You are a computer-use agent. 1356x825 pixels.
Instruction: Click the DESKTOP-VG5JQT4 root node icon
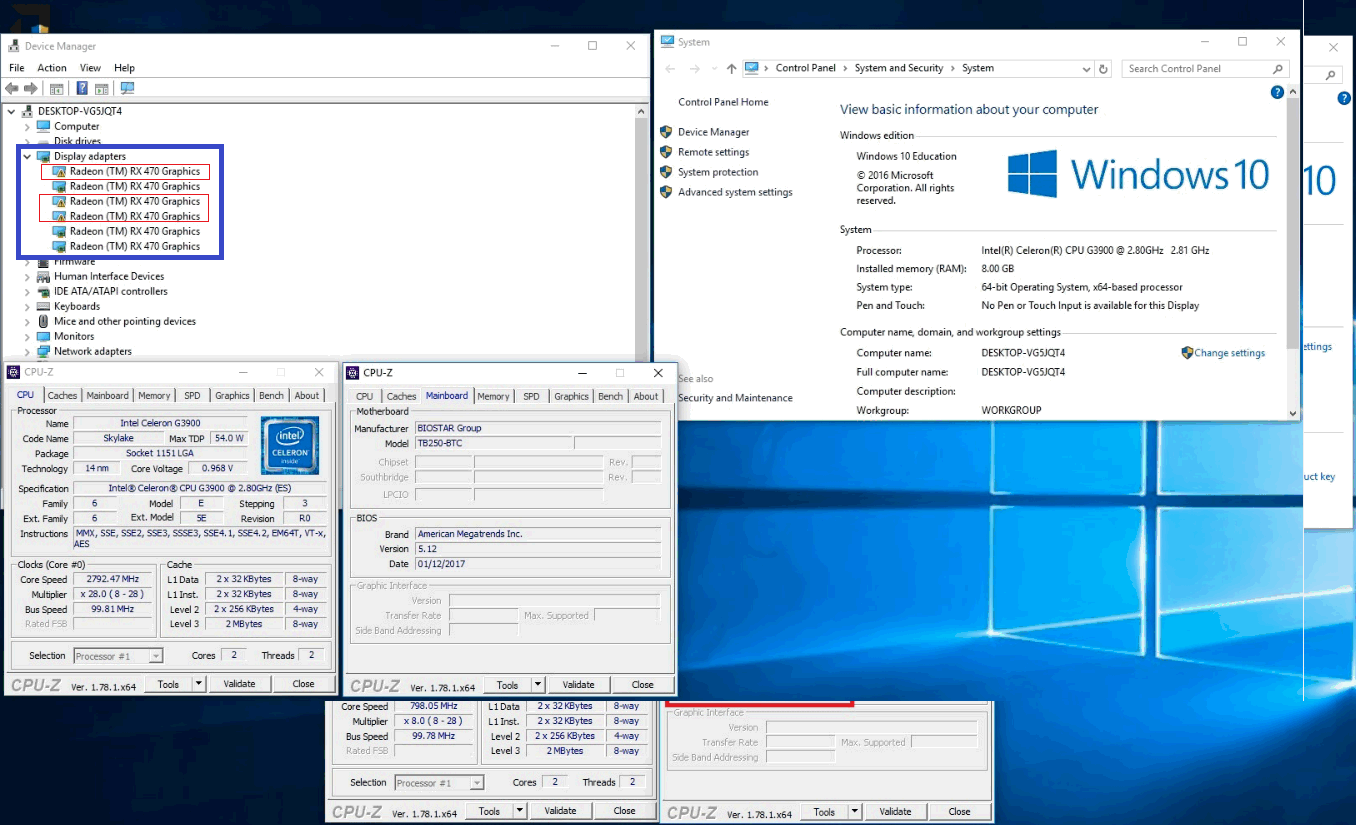pos(28,111)
